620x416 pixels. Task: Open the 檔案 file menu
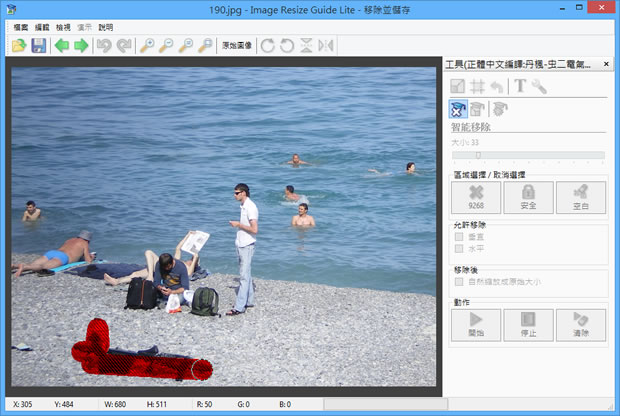[x=21, y=27]
